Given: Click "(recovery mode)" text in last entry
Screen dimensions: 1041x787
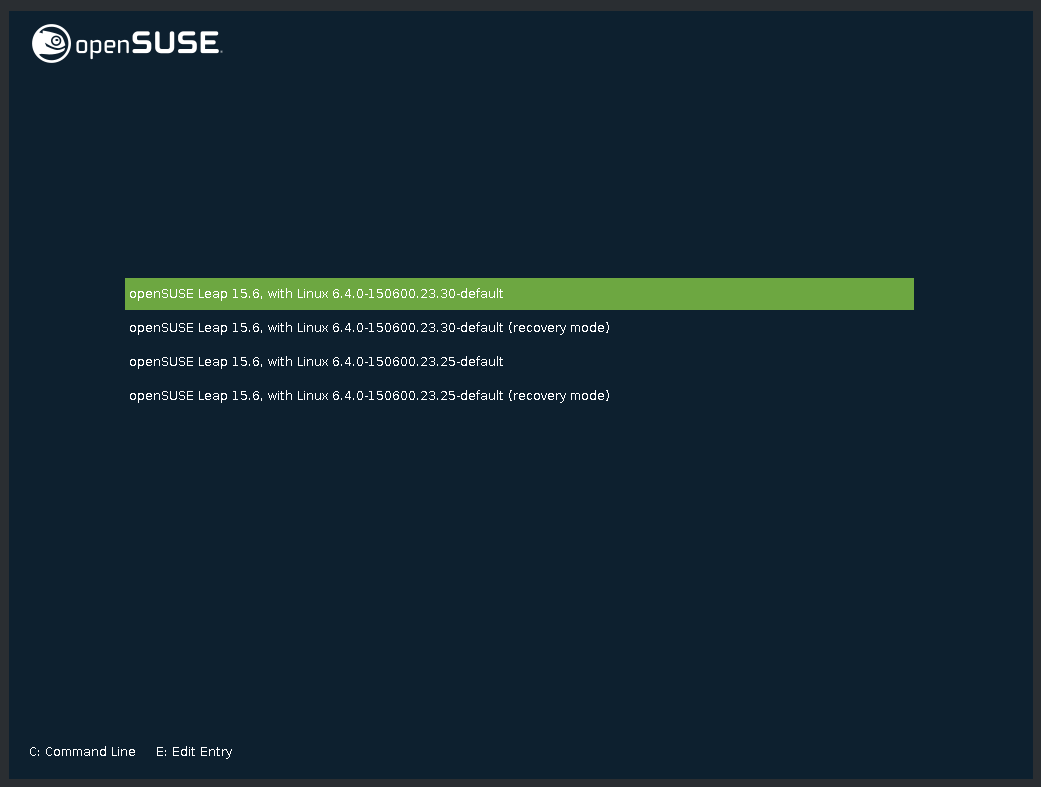Looking at the screenshot, I should pyautogui.click(x=559, y=396).
